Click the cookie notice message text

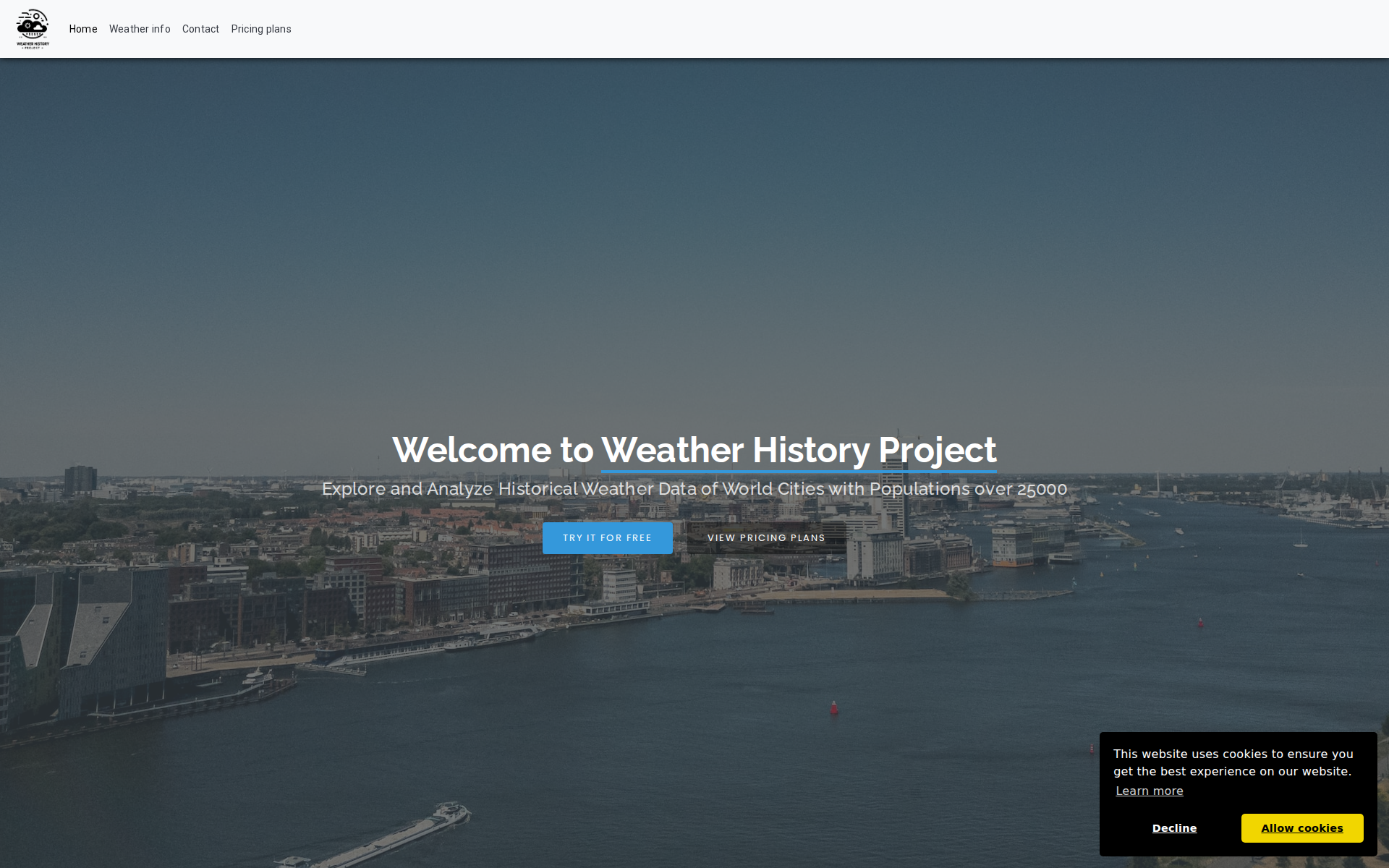[x=1233, y=762]
